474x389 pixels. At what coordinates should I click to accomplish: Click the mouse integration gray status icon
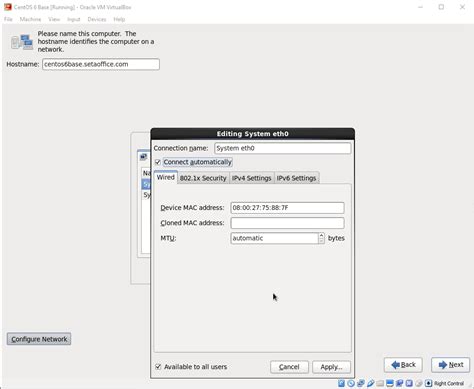(419, 383)
